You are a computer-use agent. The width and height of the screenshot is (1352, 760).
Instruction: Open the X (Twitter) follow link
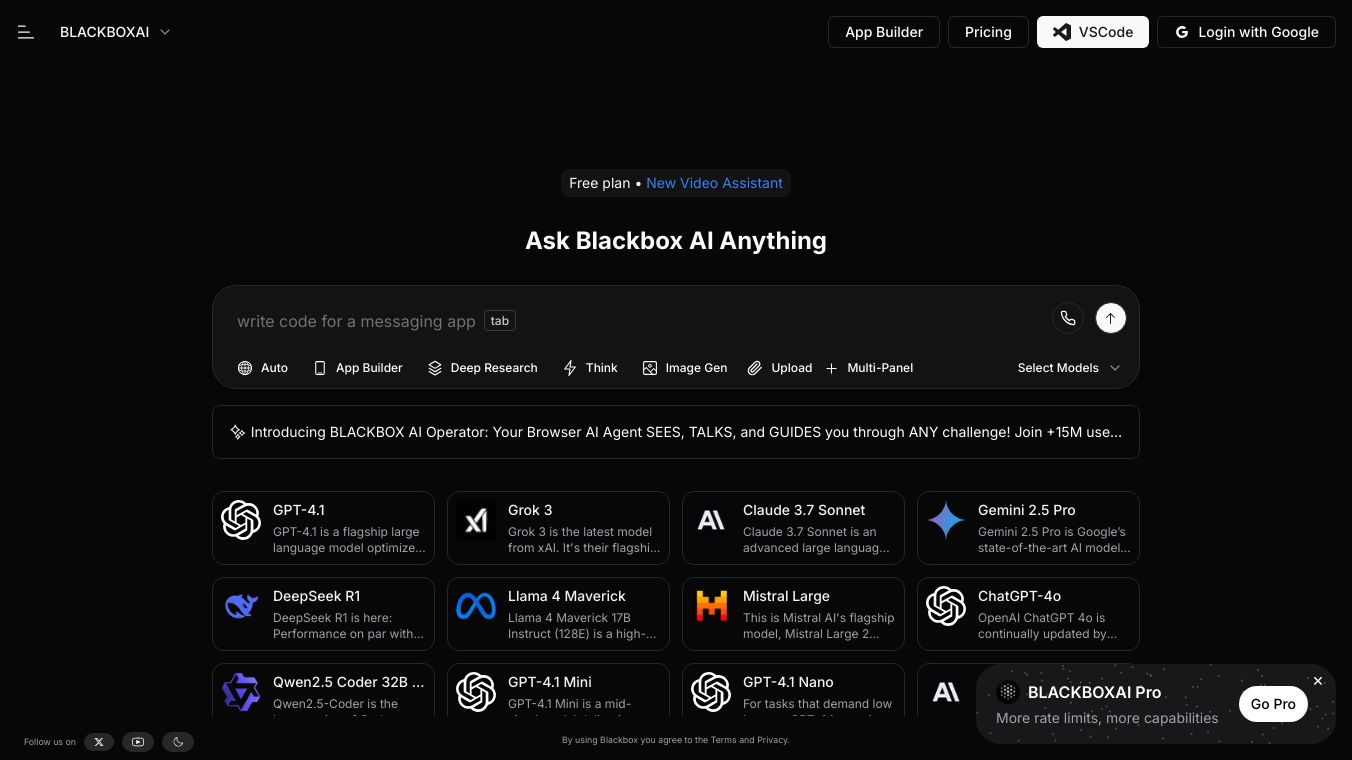point(98,742)
